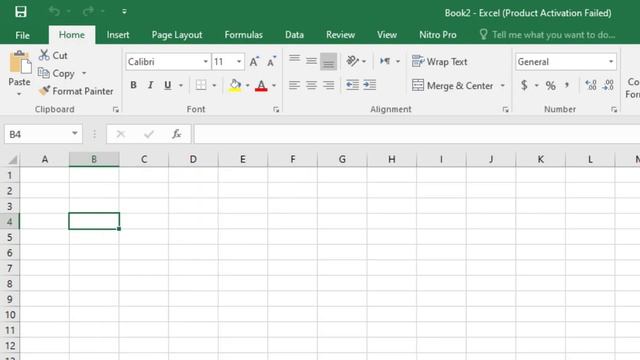Screen dimensions: 640x360
Task: Click Merge & Center button
Action: pyautogui.click(x=453, y=85)
